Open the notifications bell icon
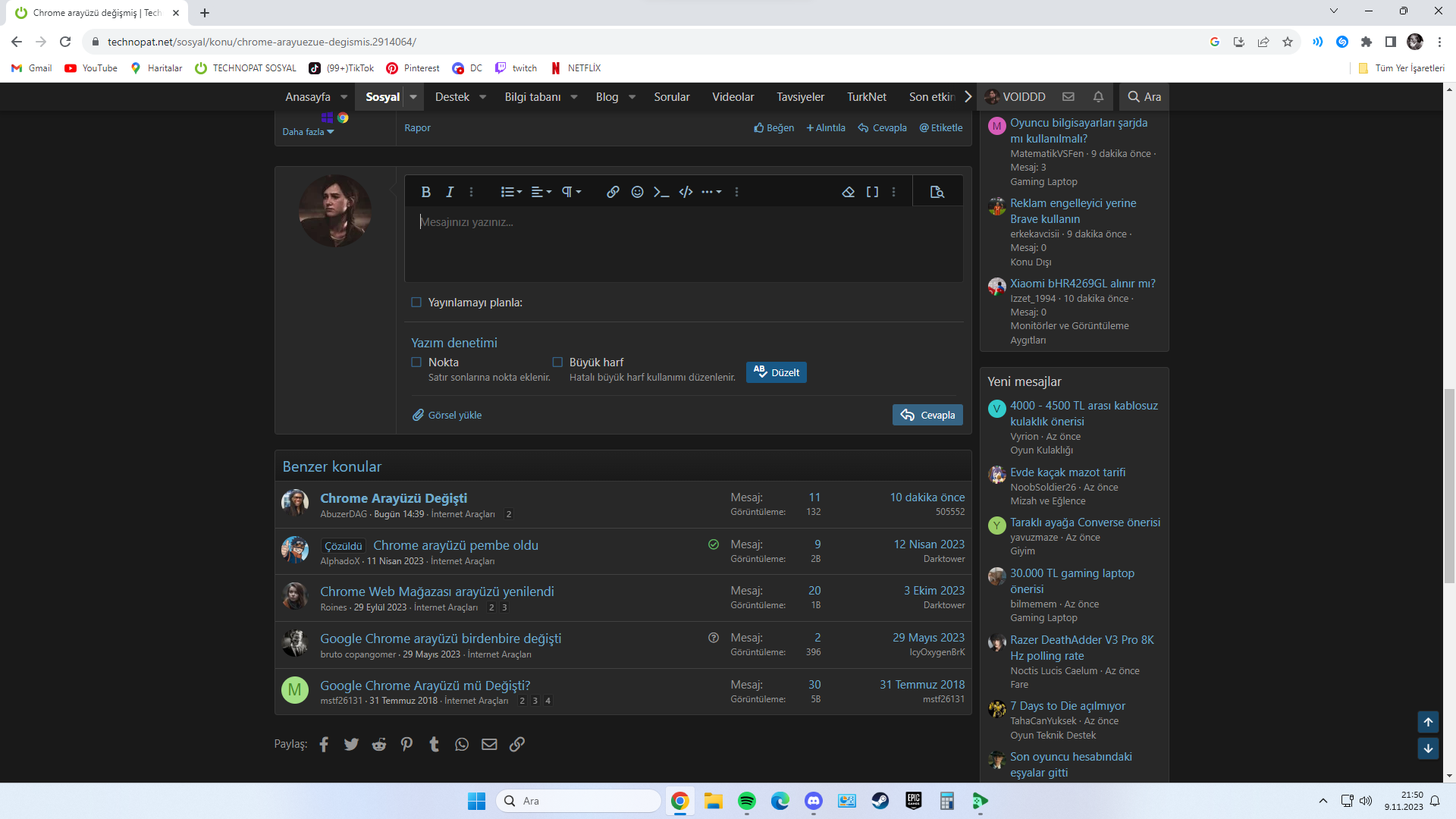The height and width of the screenshot is (819, 1456). [x=1098, y=97]
